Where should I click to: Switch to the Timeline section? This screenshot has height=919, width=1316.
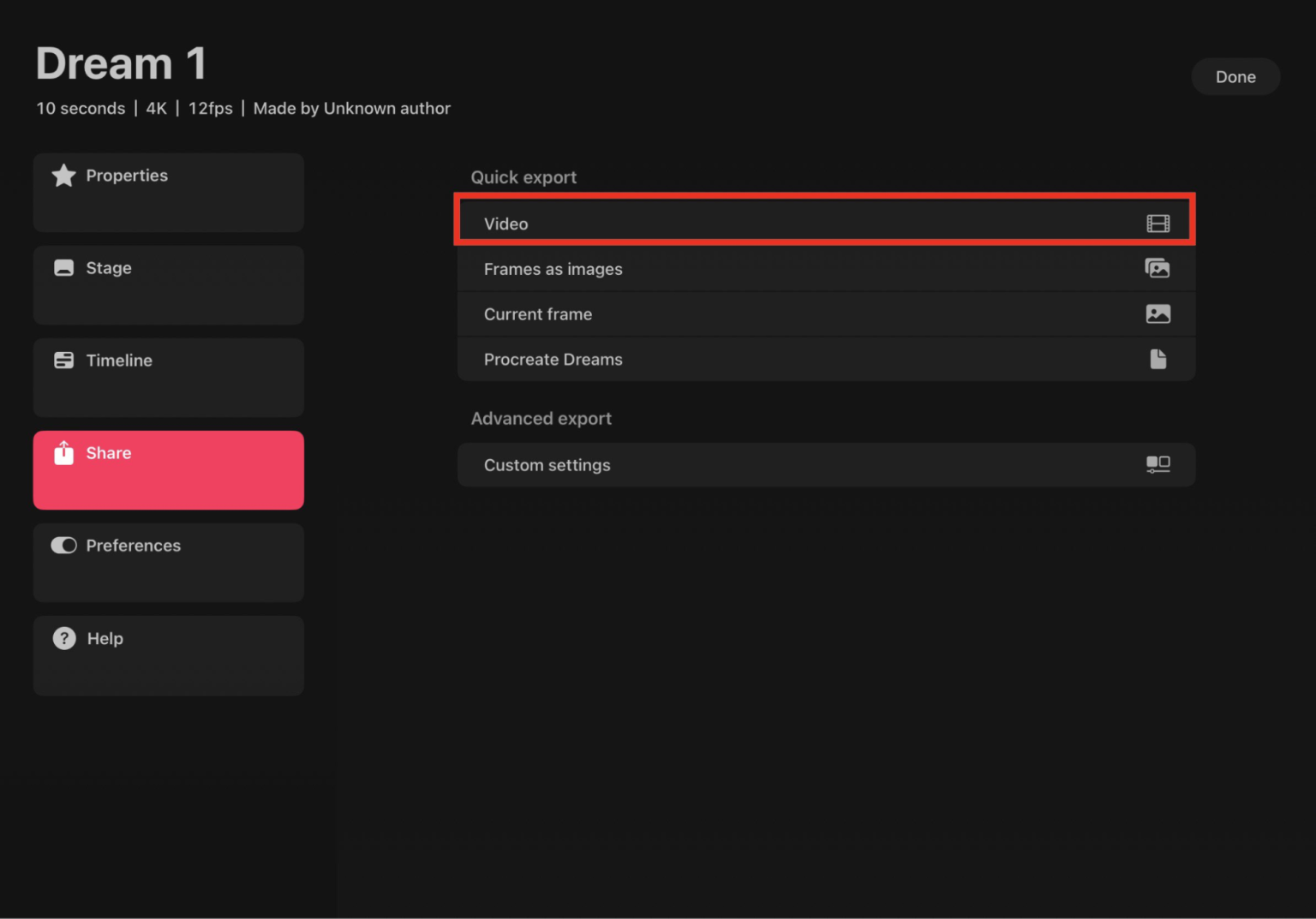tap(169, 377)
